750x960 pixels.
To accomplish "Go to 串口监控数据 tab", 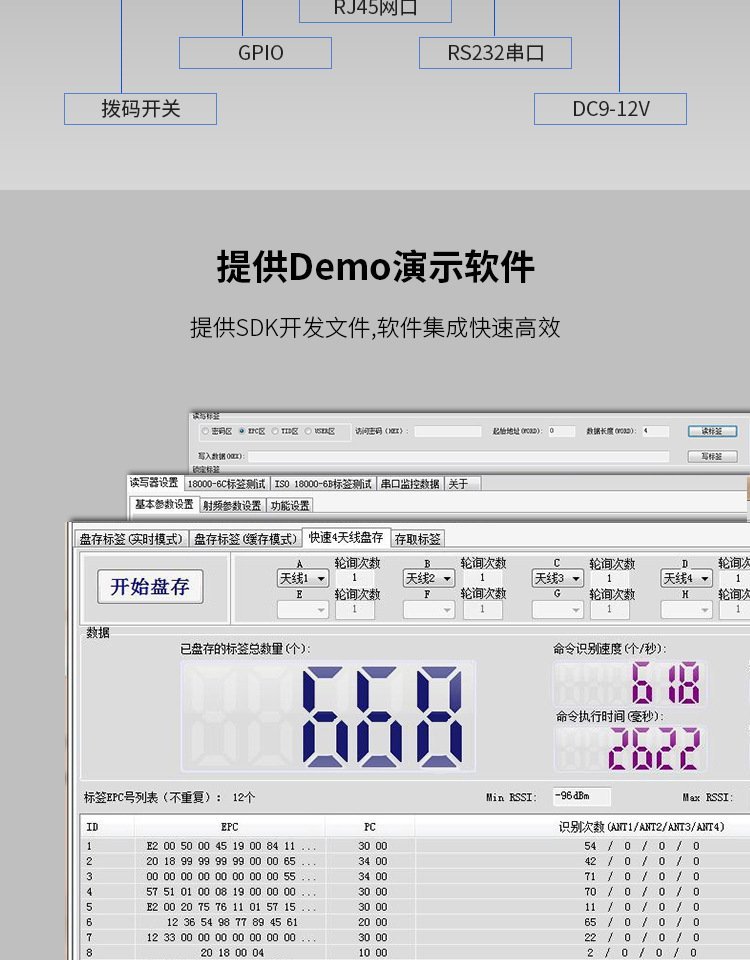I will point(408,483).
